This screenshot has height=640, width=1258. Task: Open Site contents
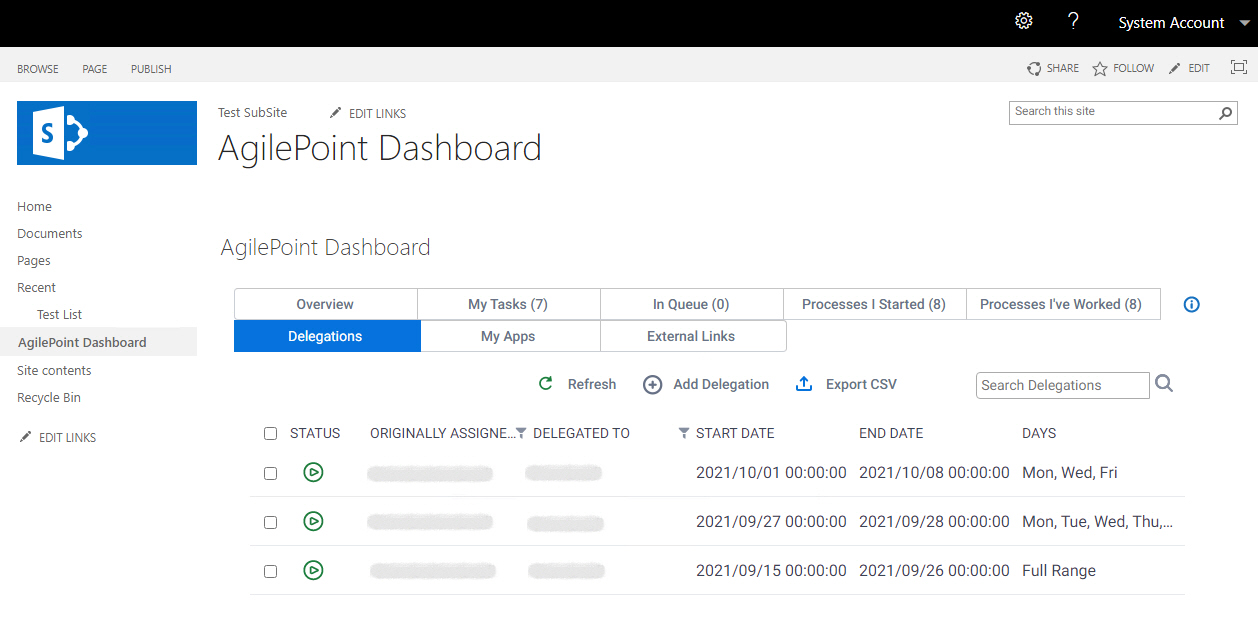[54, 370]
